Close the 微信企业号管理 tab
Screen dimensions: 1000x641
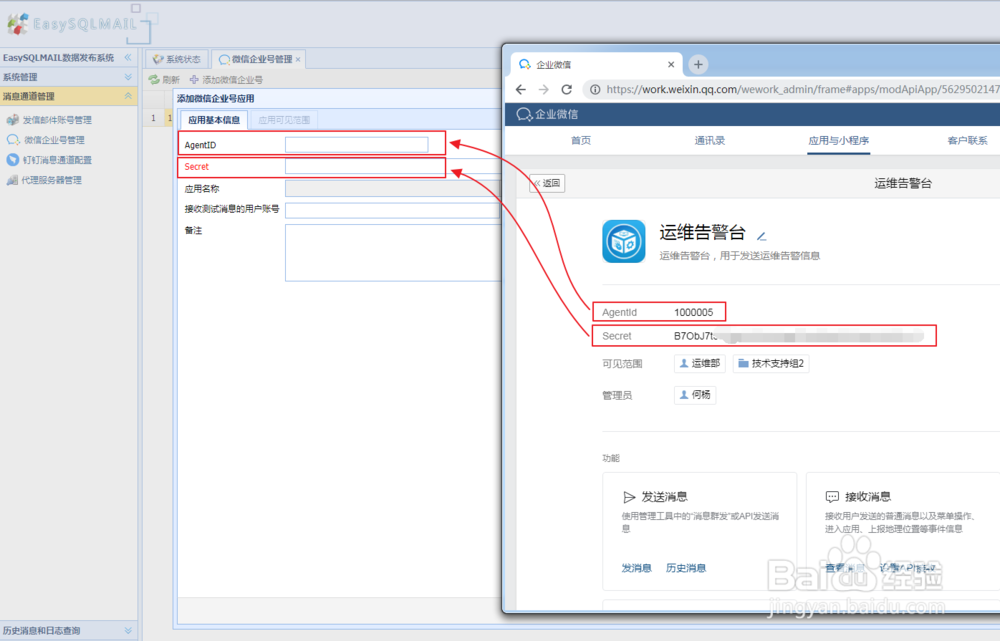[x=298, y=59]
